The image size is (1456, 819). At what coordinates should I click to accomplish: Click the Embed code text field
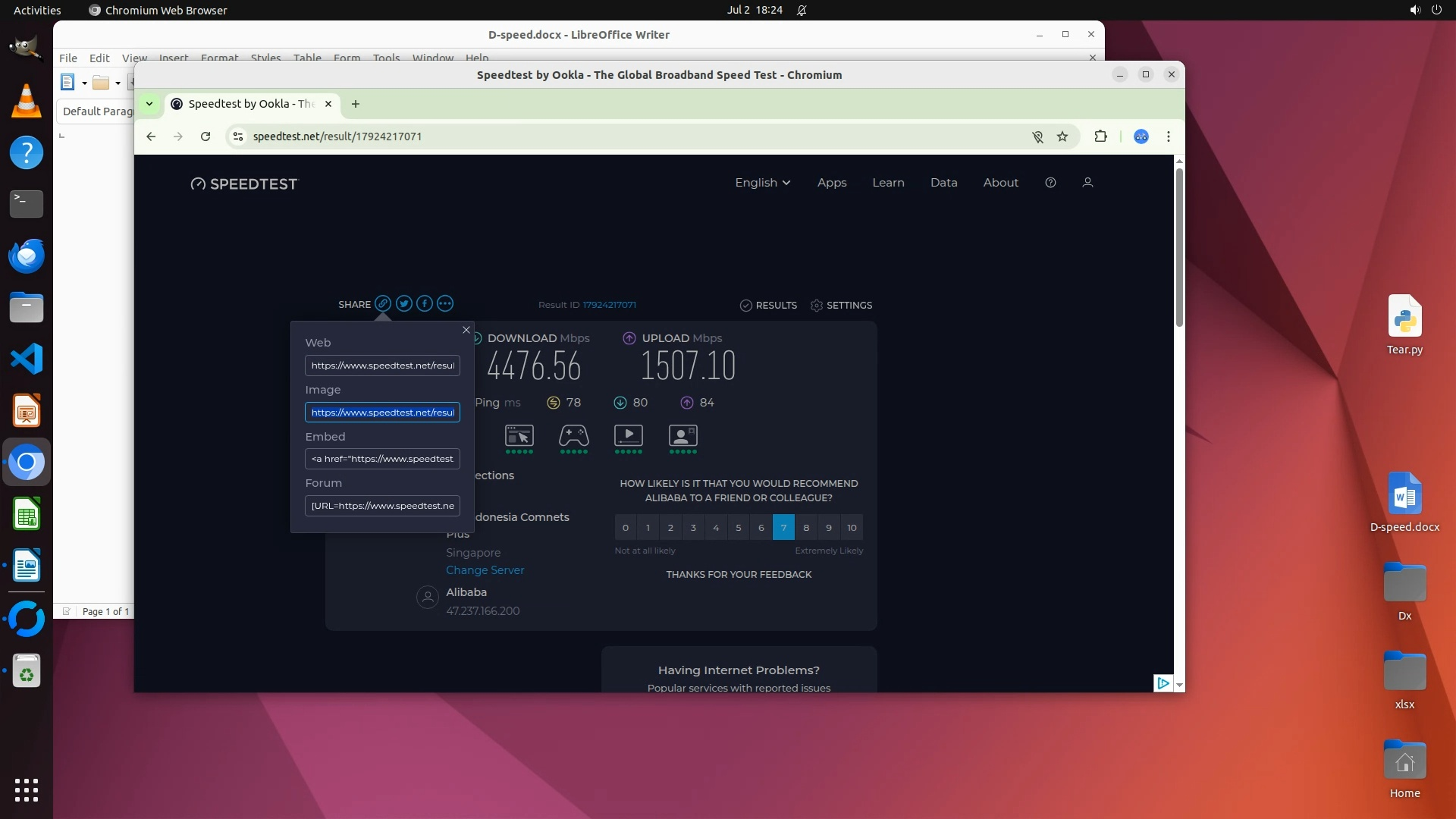(x=382, y=459)
